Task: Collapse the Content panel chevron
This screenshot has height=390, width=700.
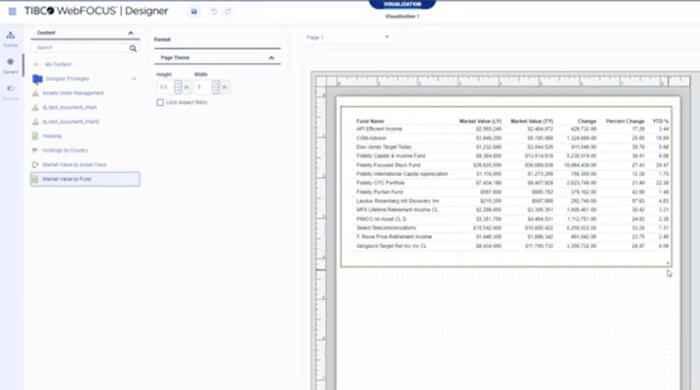Action: 130,33
